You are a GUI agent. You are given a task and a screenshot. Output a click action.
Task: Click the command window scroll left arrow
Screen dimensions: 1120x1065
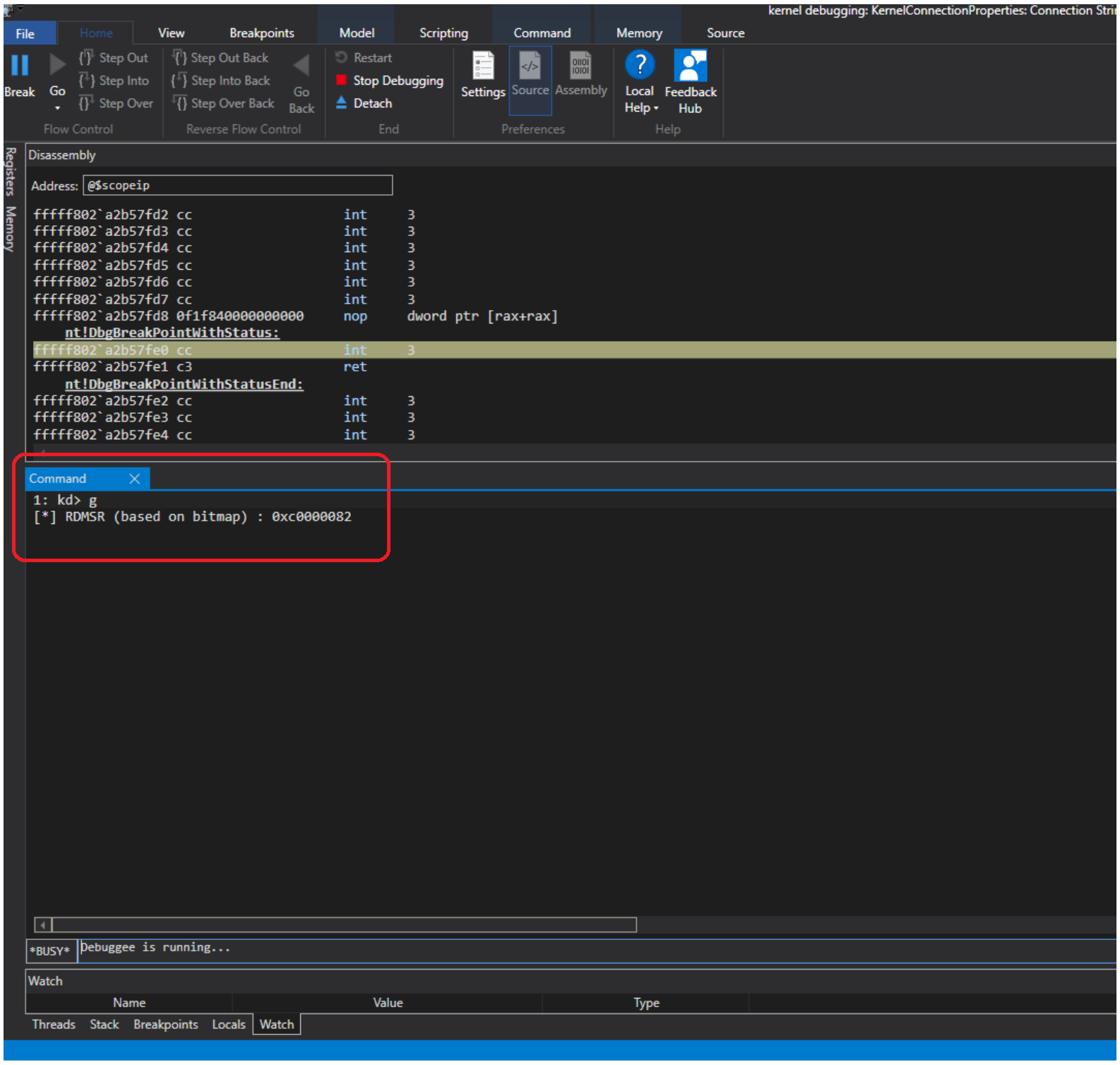(43, 926)
